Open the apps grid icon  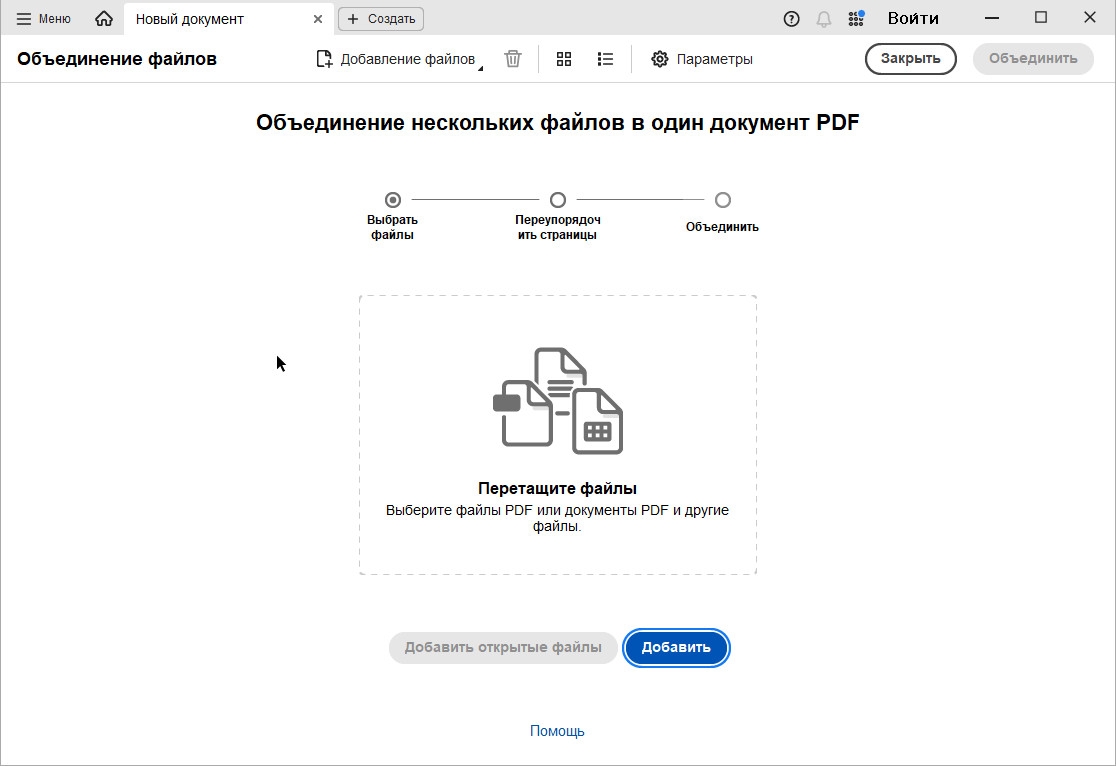coord(856,19)
